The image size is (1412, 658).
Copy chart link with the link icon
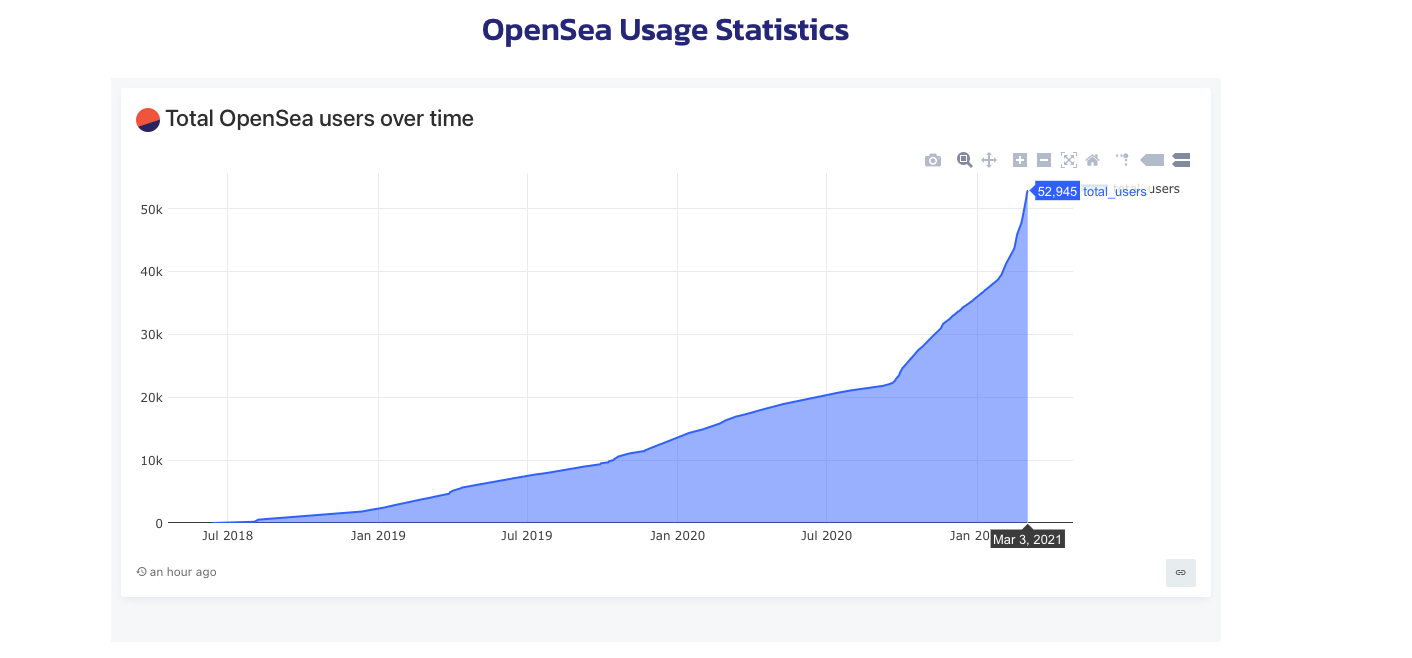point(1181,572)
